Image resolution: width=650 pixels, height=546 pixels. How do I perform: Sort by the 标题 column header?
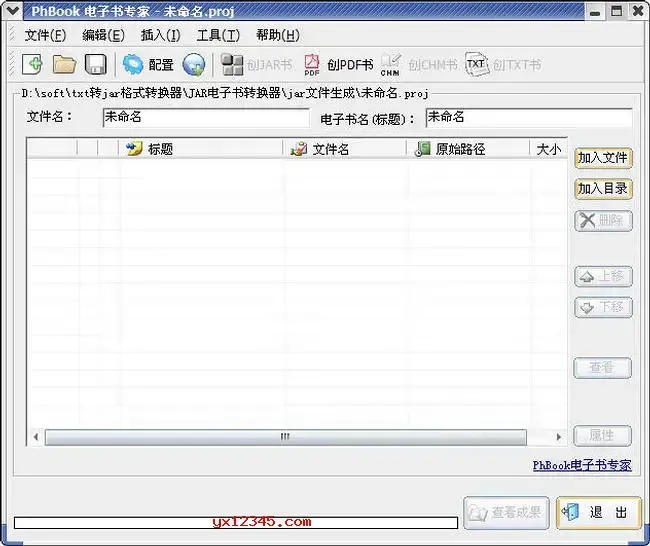point(201,149)
